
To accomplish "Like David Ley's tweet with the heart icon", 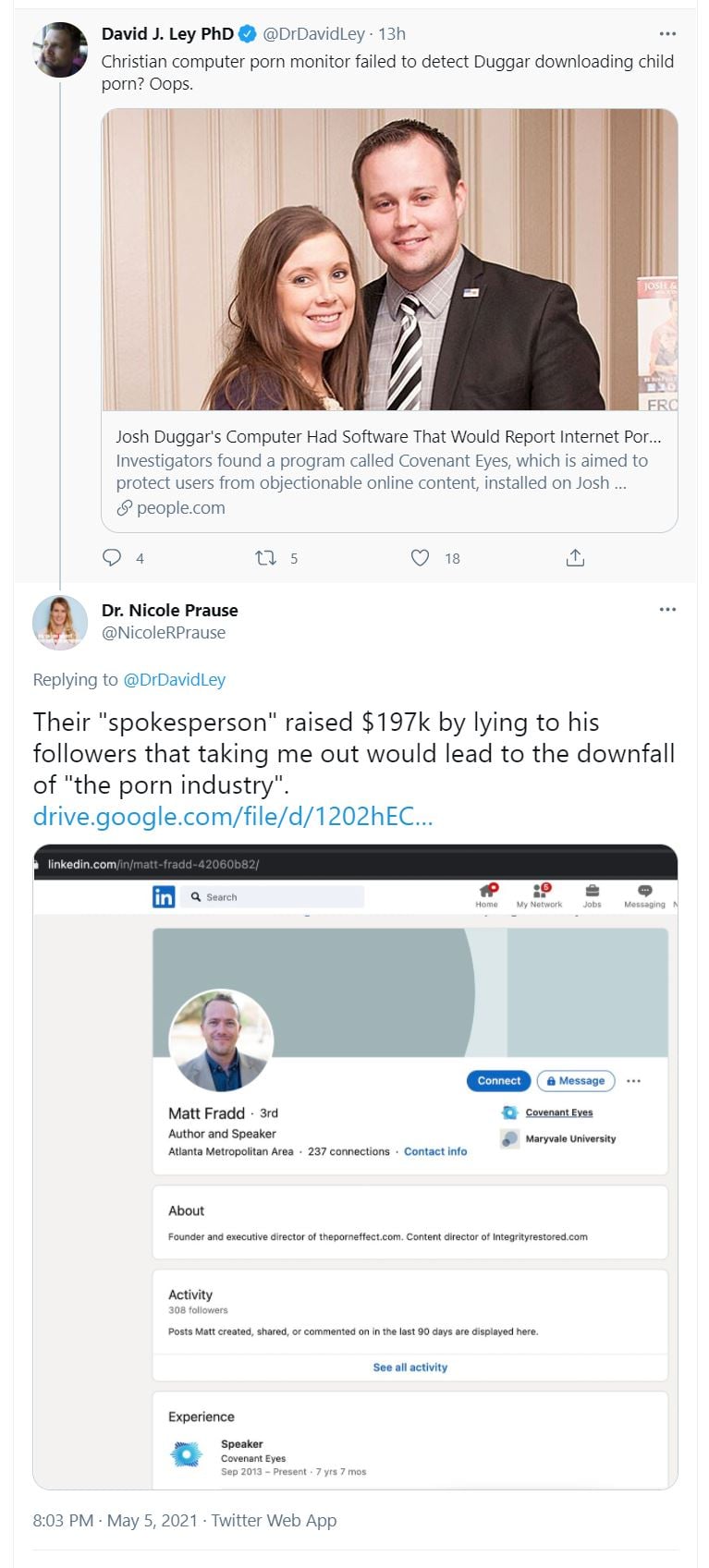I will click(420, 557).
